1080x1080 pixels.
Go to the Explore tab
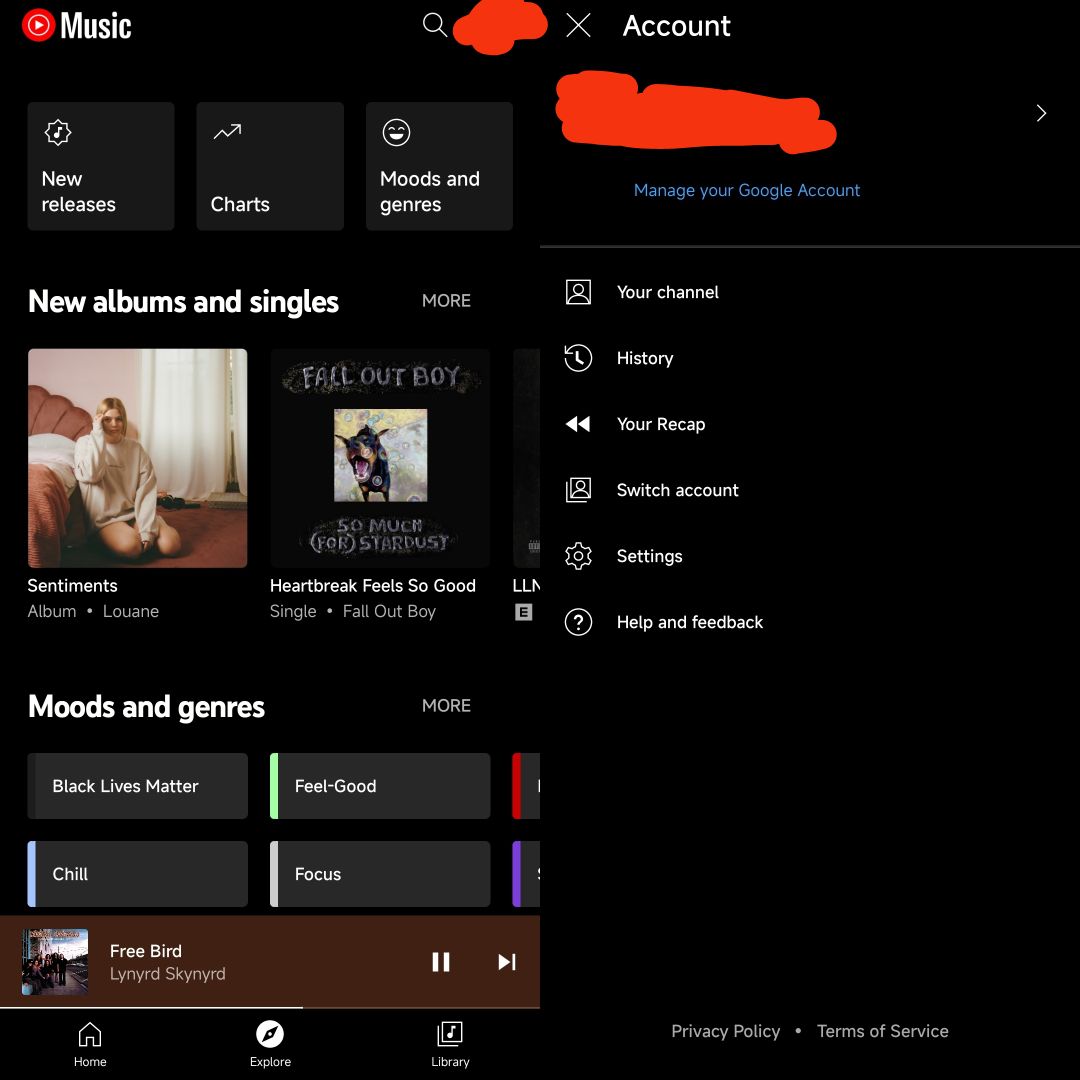coord(270,1044)
